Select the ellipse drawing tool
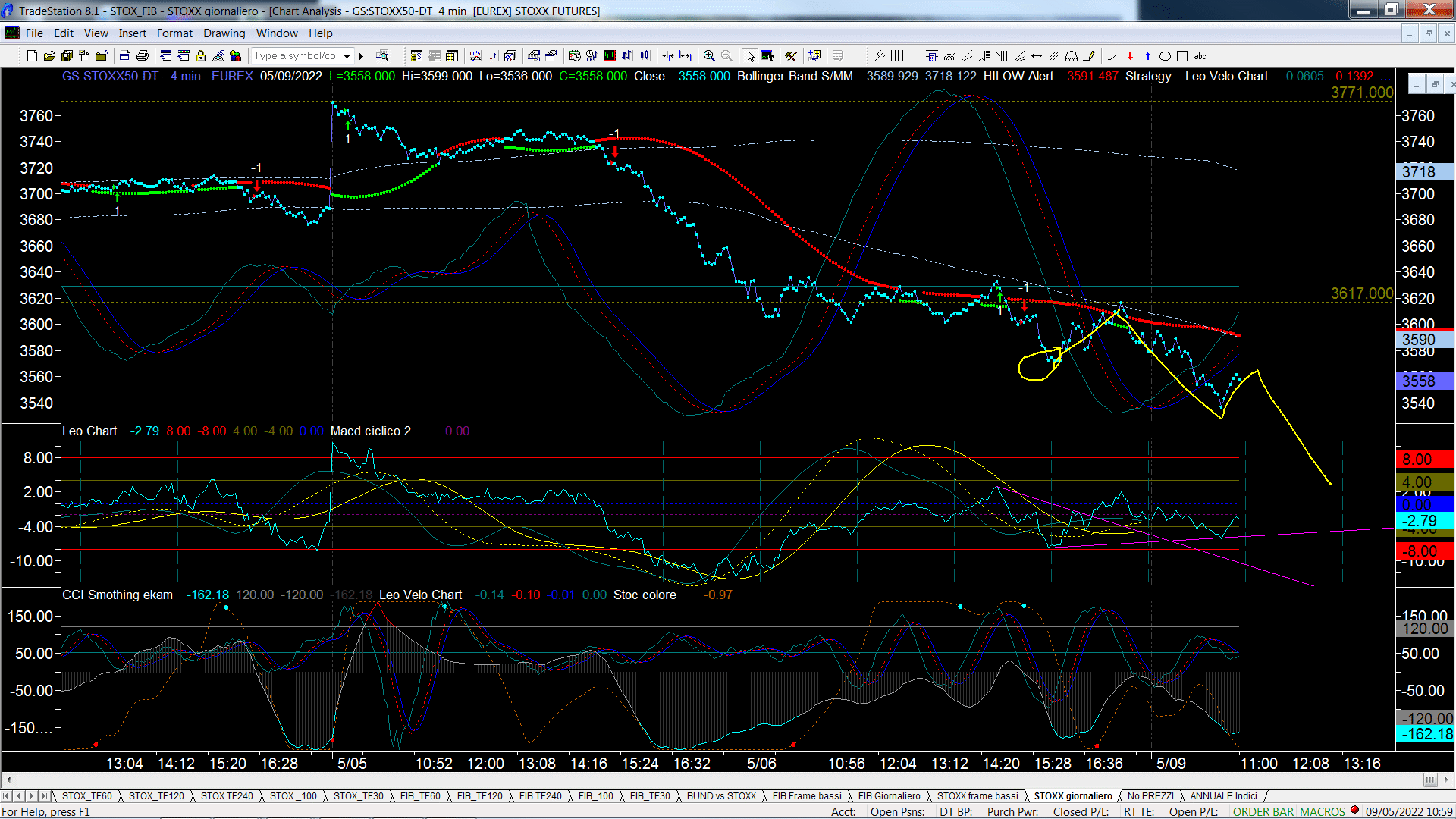 [x=1165, y=55]
